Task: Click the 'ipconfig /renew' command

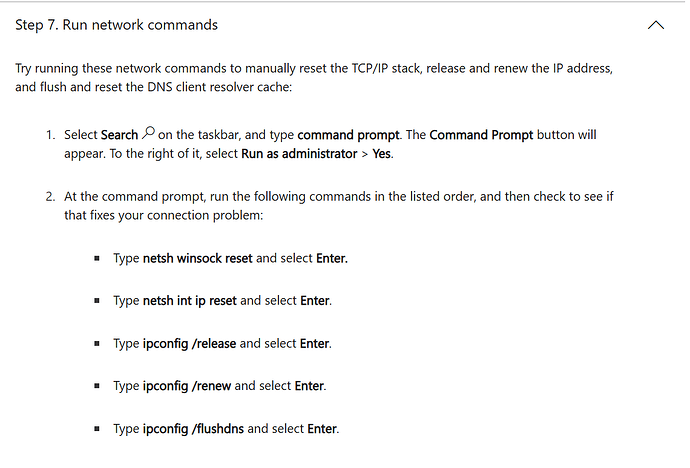Action: (x=187, y=386)
